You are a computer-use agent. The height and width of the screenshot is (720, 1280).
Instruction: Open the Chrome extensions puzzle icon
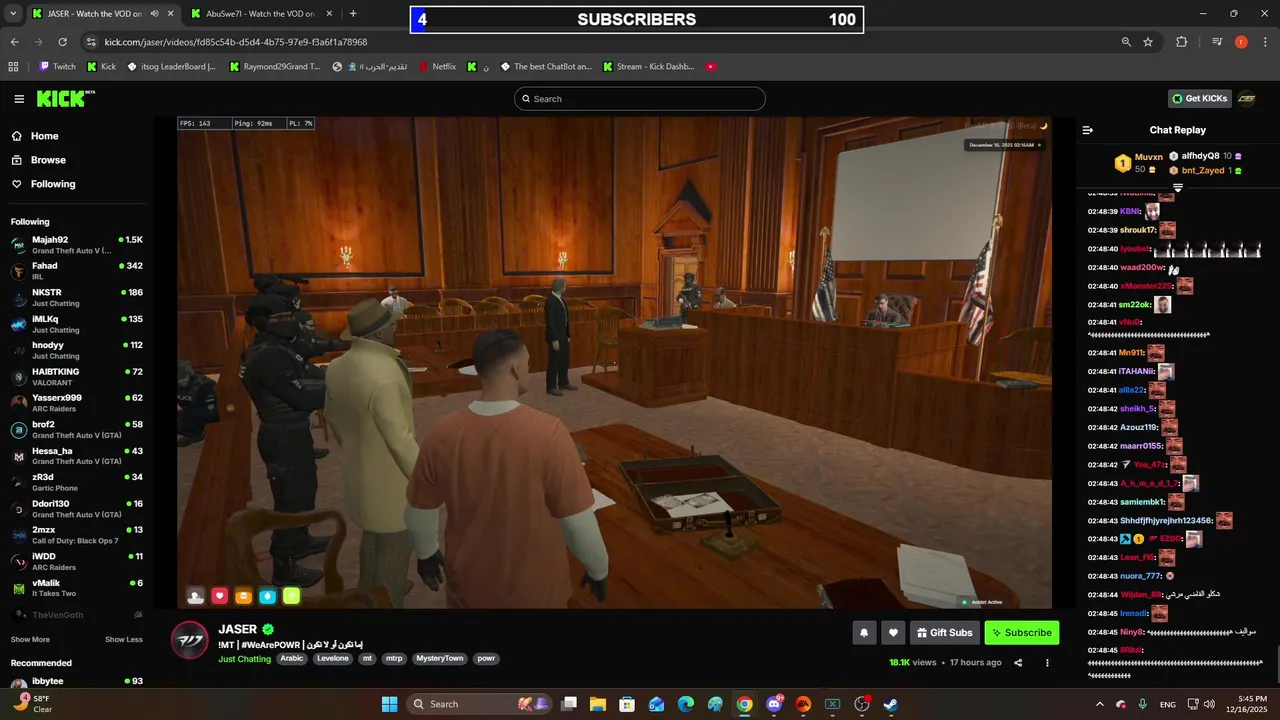pos(1182,42)
